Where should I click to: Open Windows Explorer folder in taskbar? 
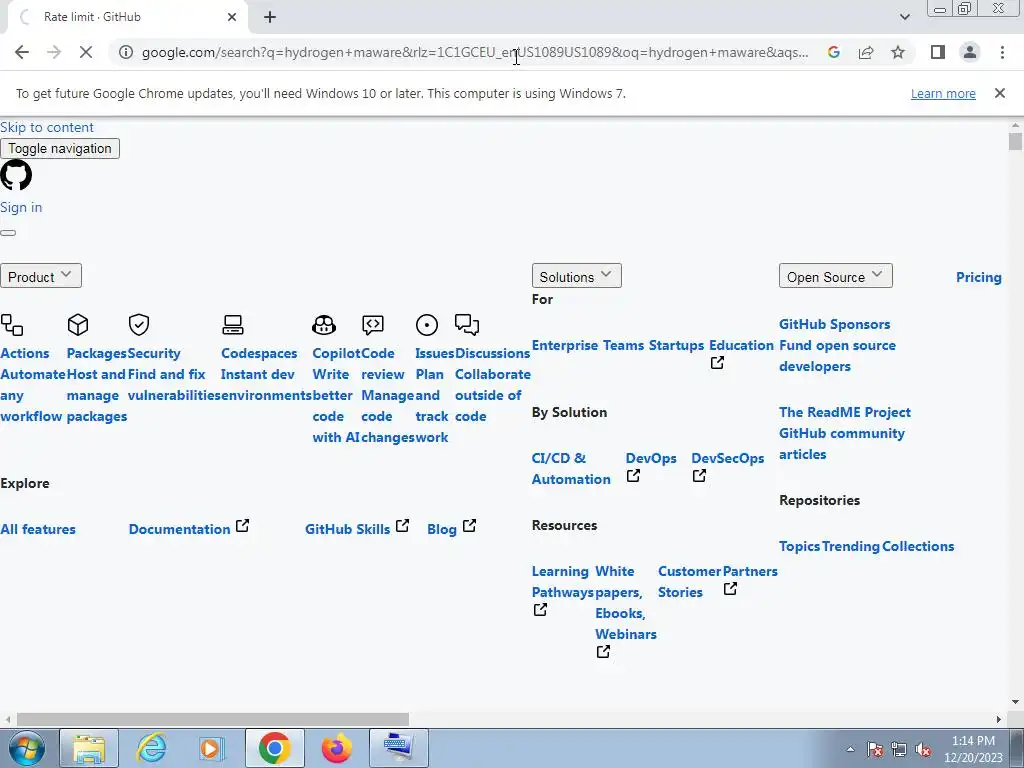pos(89,748)
